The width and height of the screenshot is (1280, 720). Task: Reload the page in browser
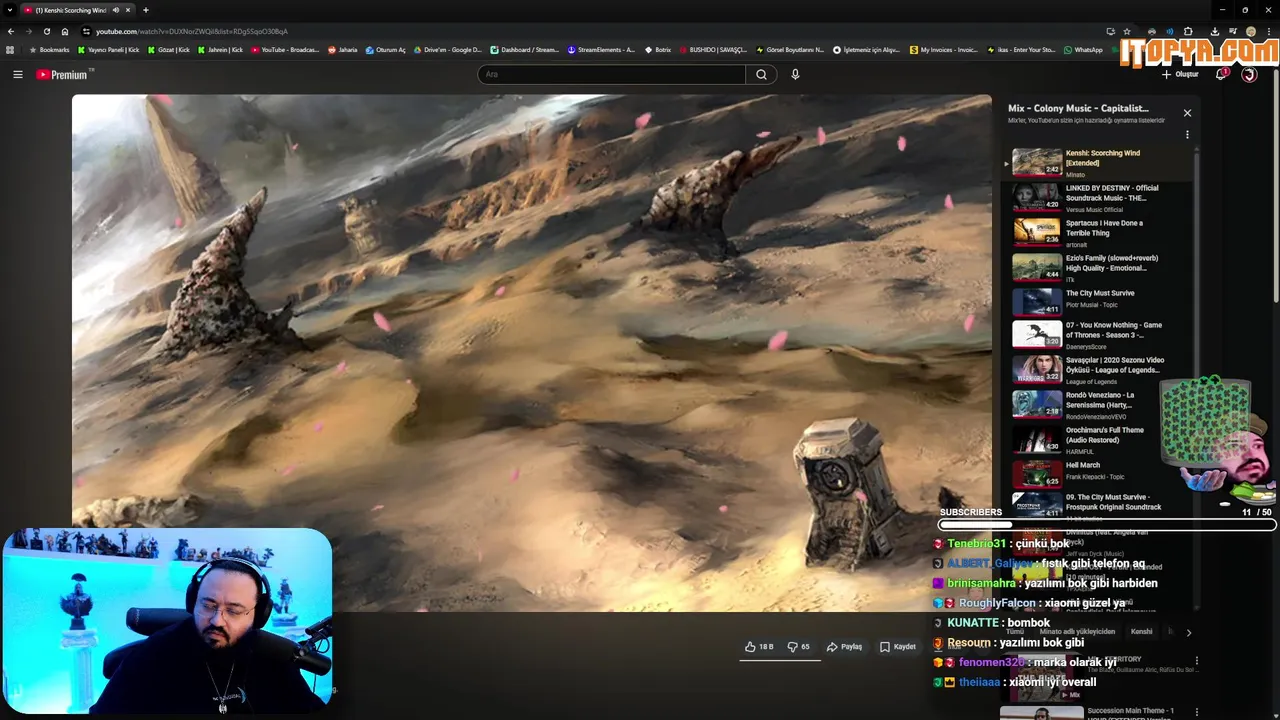point(47,31)
